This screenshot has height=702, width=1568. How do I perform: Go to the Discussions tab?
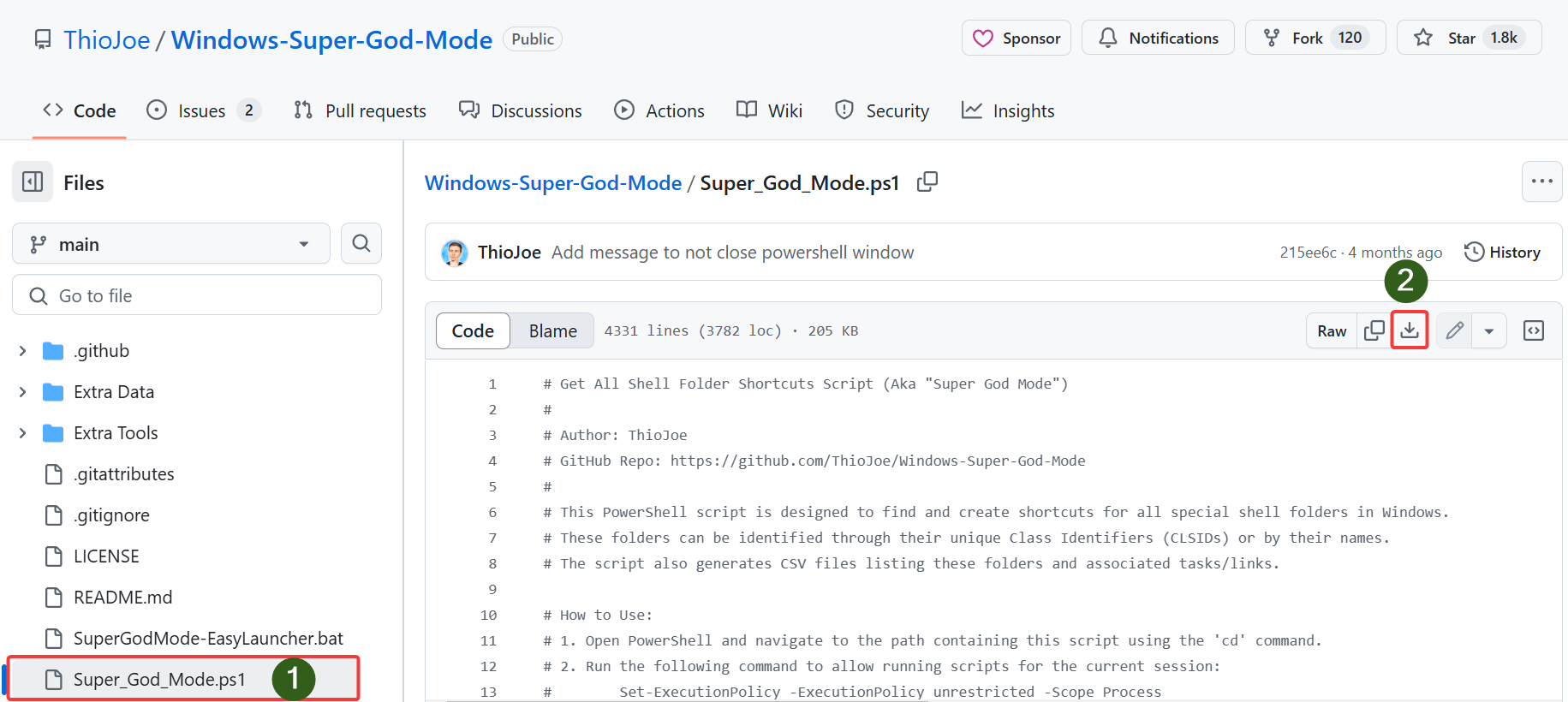click(x=521, y=110)
